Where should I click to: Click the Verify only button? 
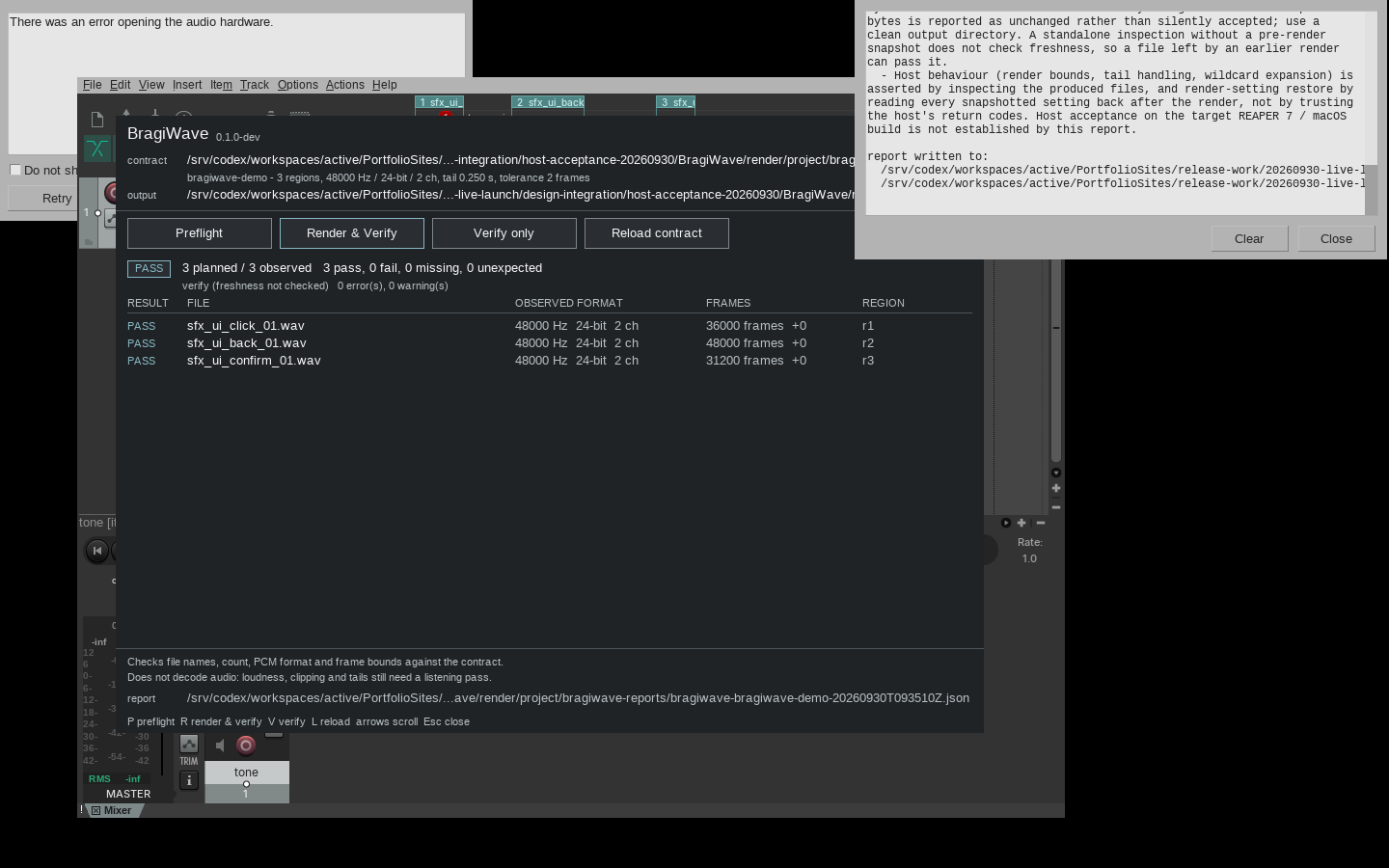(x=504, y=233)
